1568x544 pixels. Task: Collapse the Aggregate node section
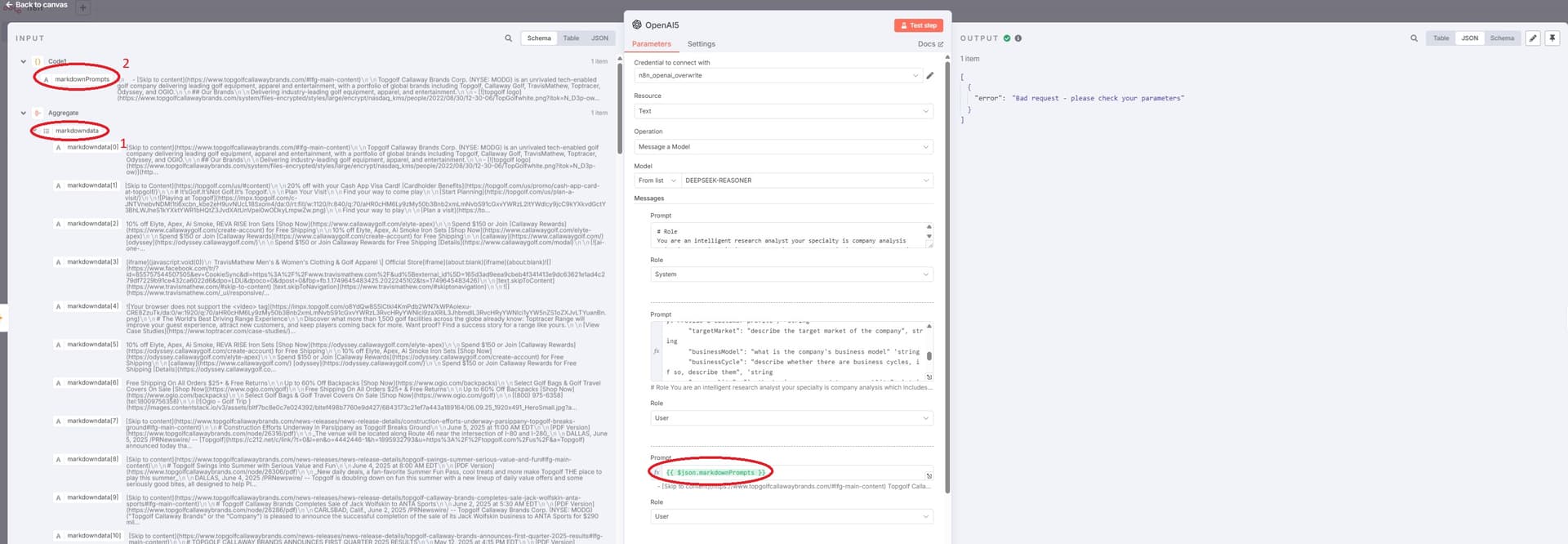[23, 113]
